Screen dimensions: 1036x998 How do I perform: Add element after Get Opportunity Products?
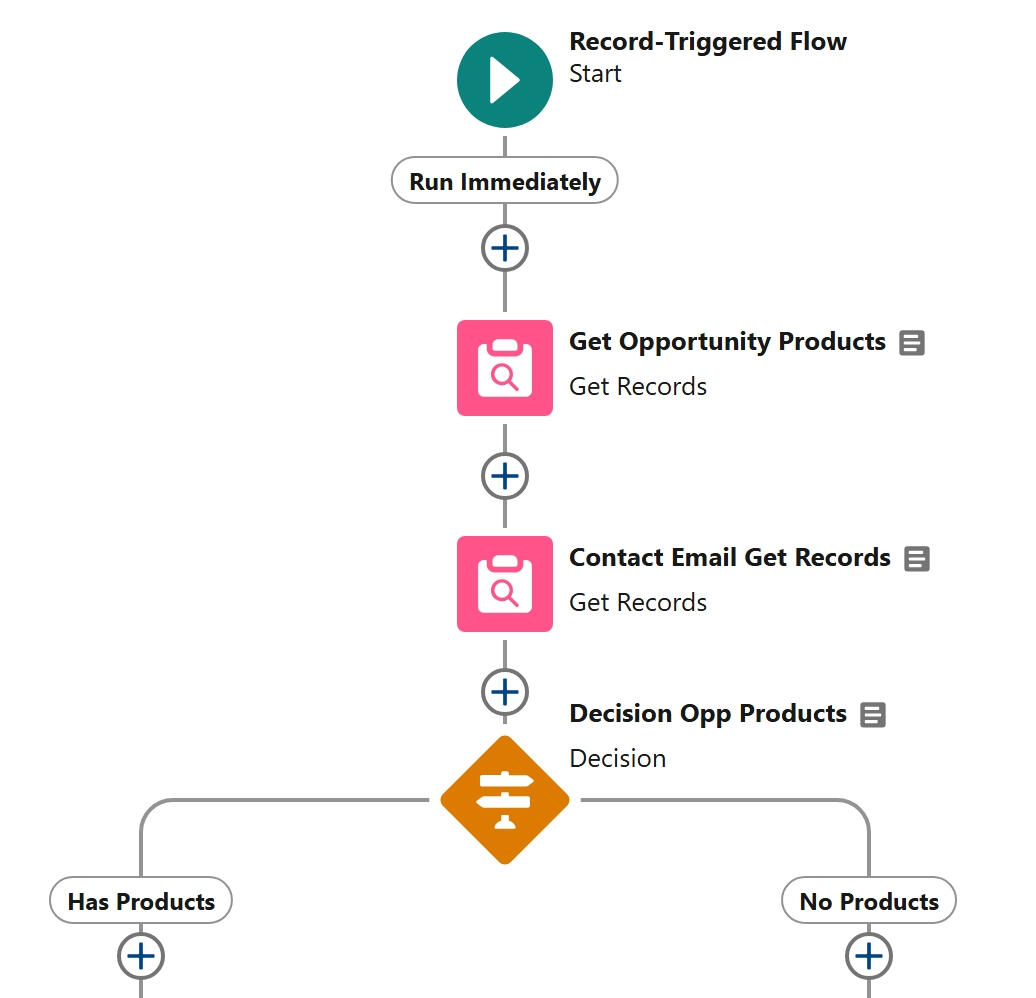(504, 476)
